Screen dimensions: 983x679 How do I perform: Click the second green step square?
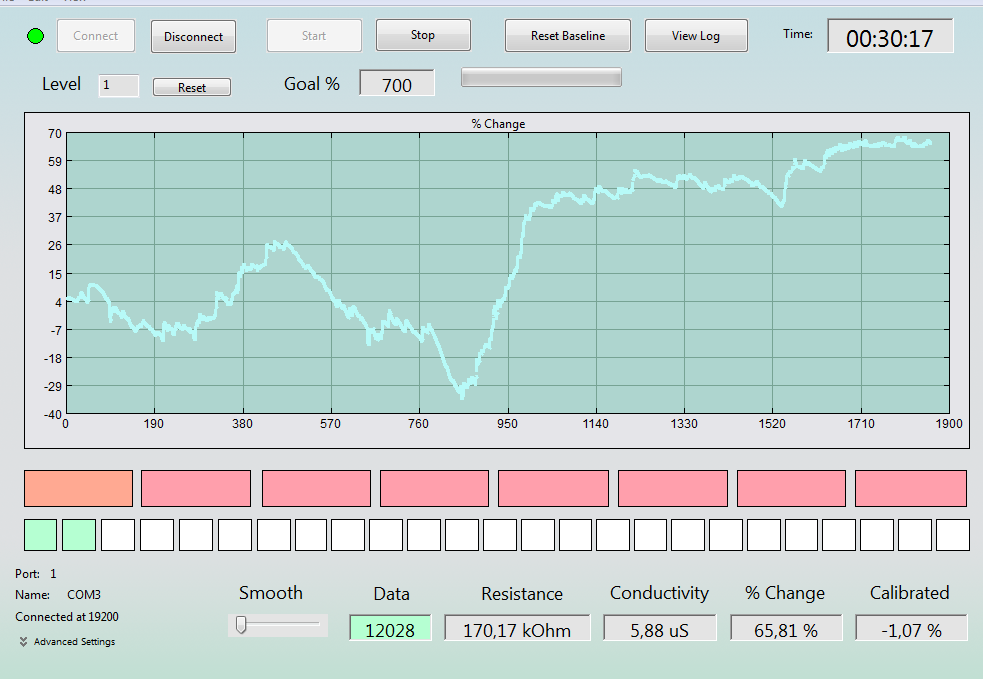pyautogui.click(x=79, y=535)
